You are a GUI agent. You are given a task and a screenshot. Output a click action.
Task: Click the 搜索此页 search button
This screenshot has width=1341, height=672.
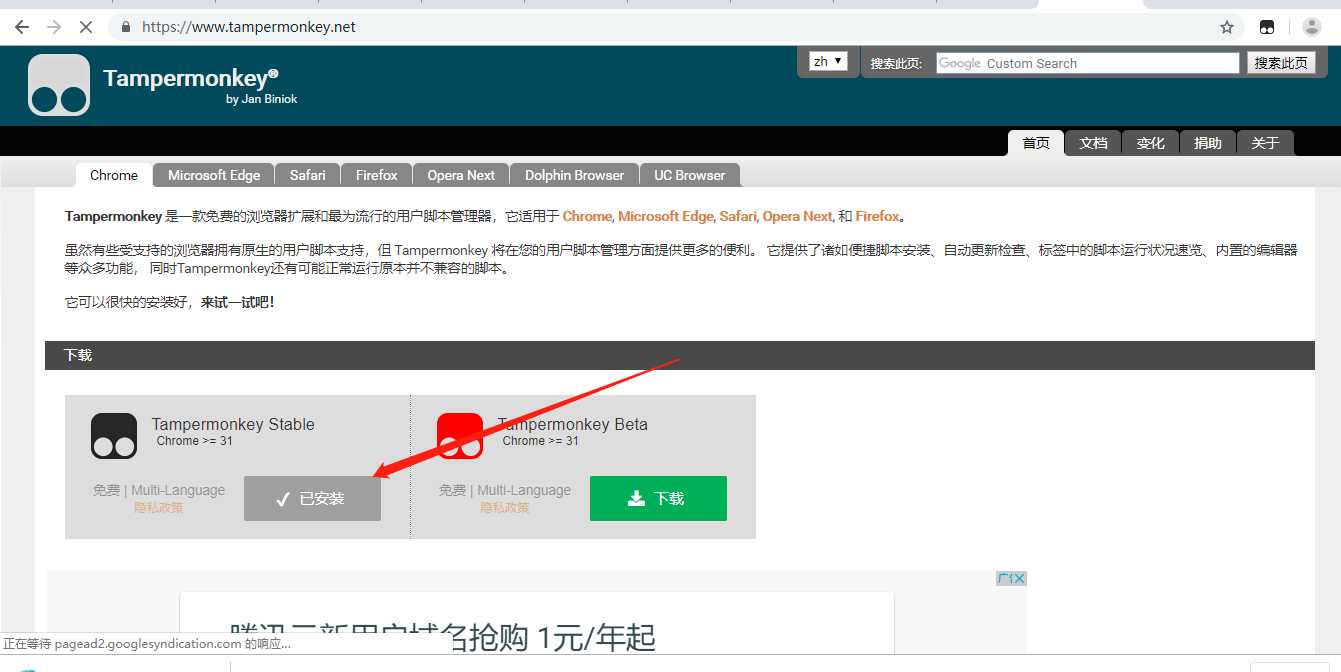coord(1281,63)
